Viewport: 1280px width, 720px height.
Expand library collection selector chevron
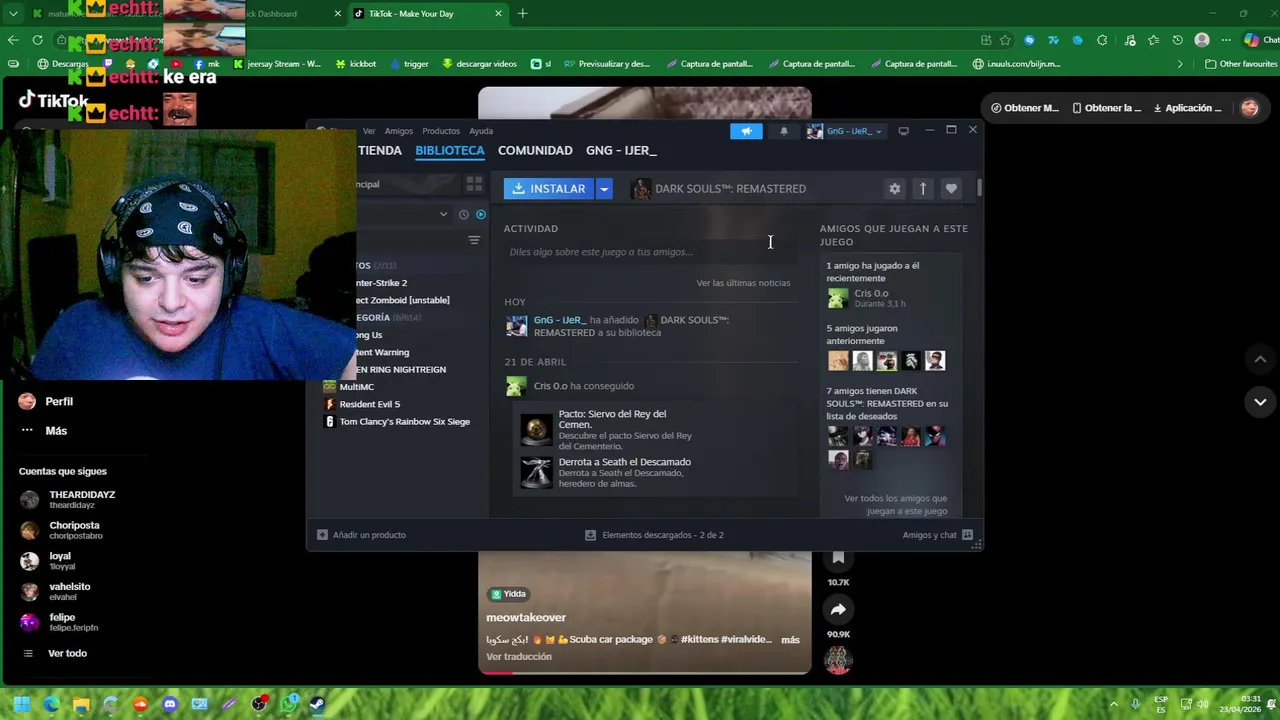pyautogui.click(x=443, y=214)
